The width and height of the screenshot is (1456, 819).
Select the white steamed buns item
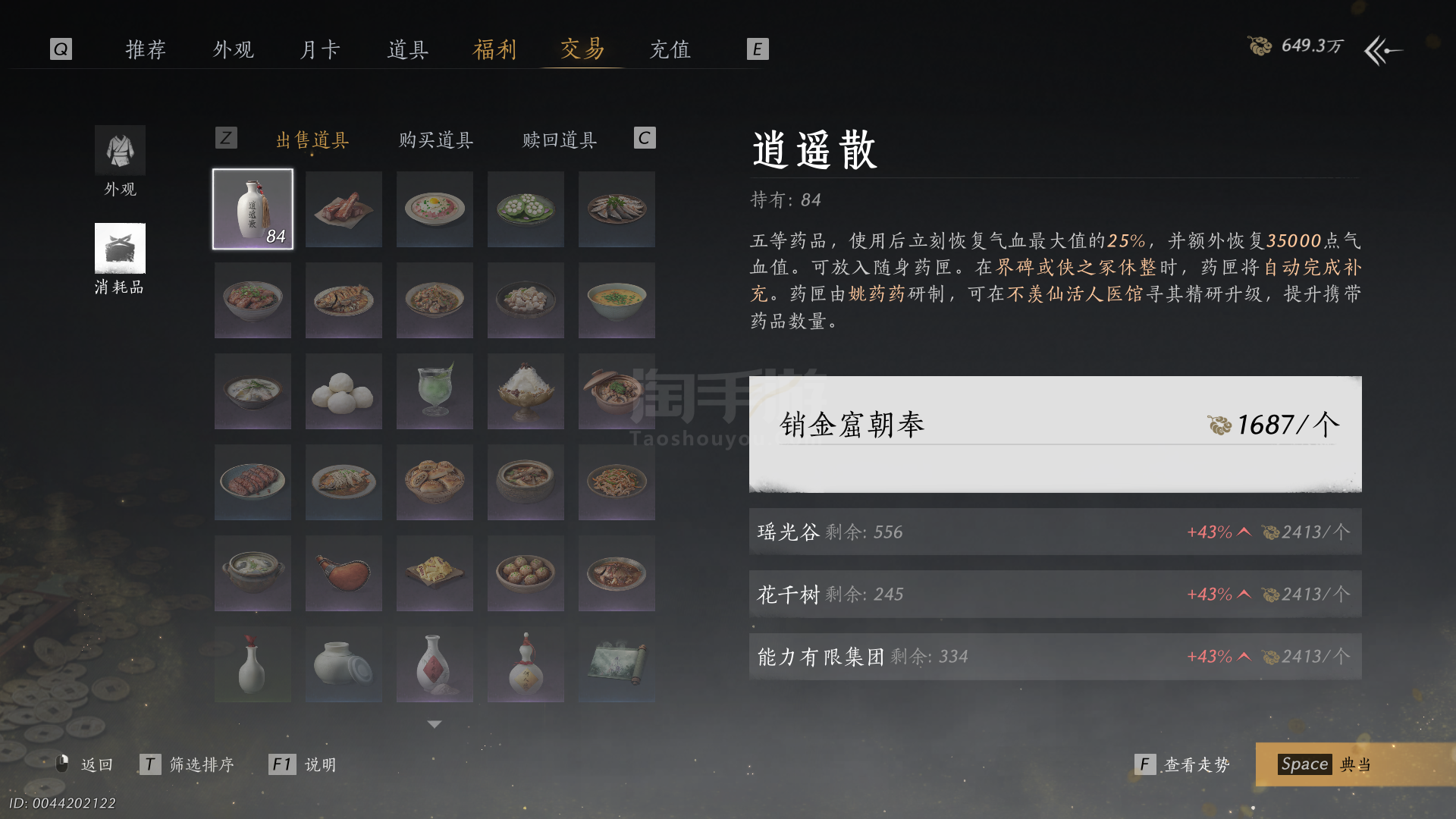click(x=344, y=391)
